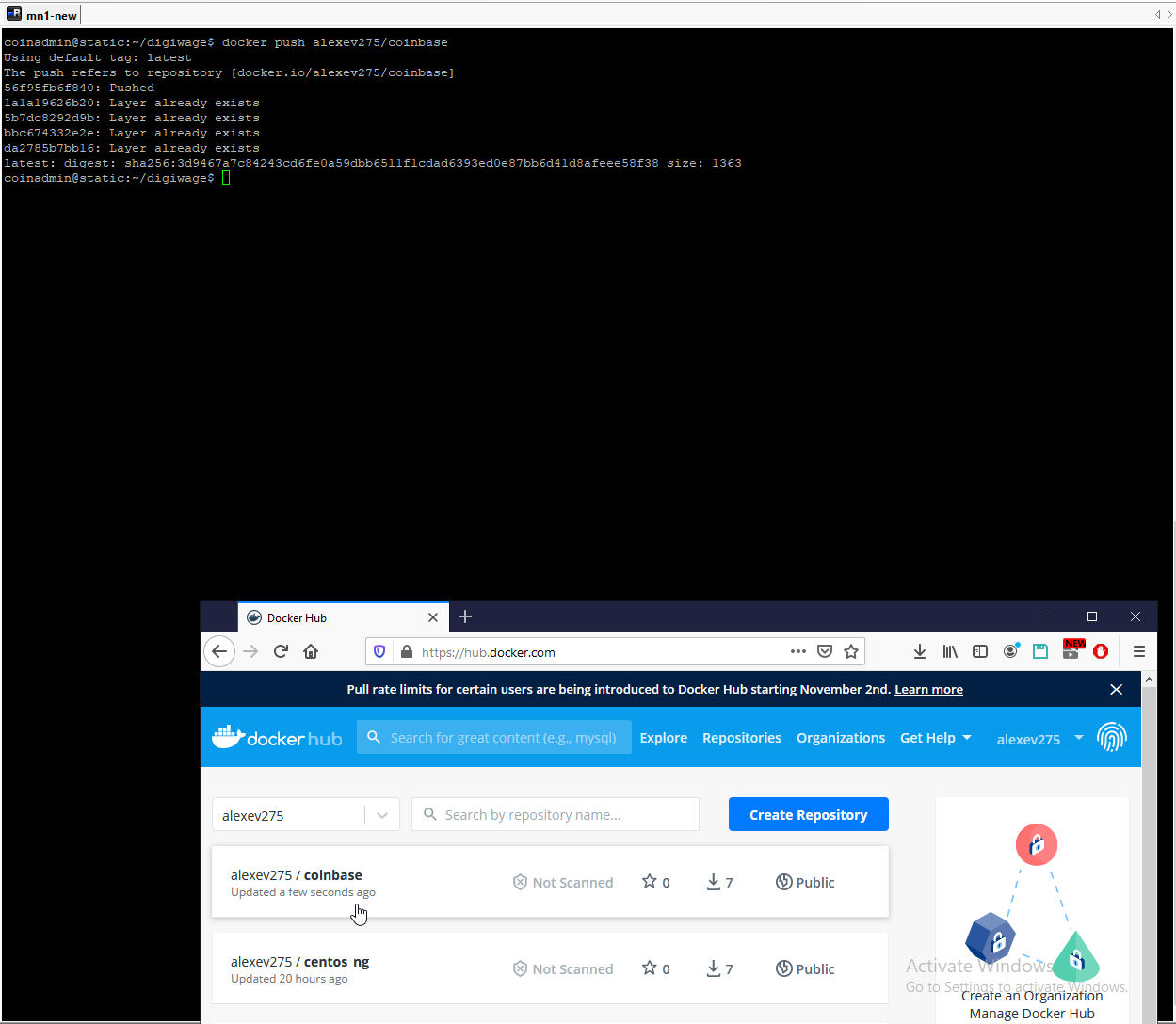Maximize the Firefox browser window

[x=1092, y=616]
